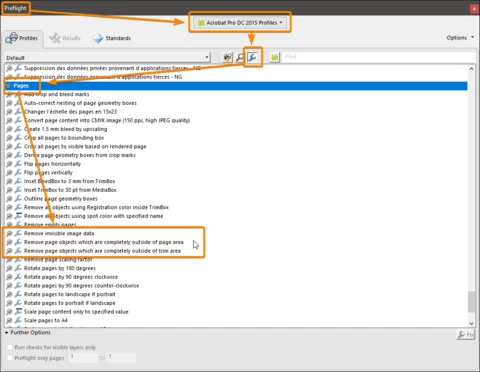
Task: Click the list scrollbar up arrow
Action: [471, 69]
